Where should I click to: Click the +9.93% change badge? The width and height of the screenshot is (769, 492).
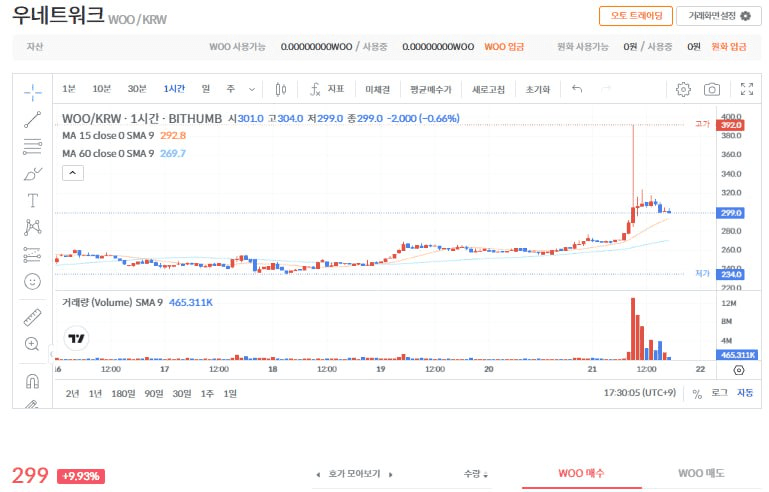click(x=81, y=476)
